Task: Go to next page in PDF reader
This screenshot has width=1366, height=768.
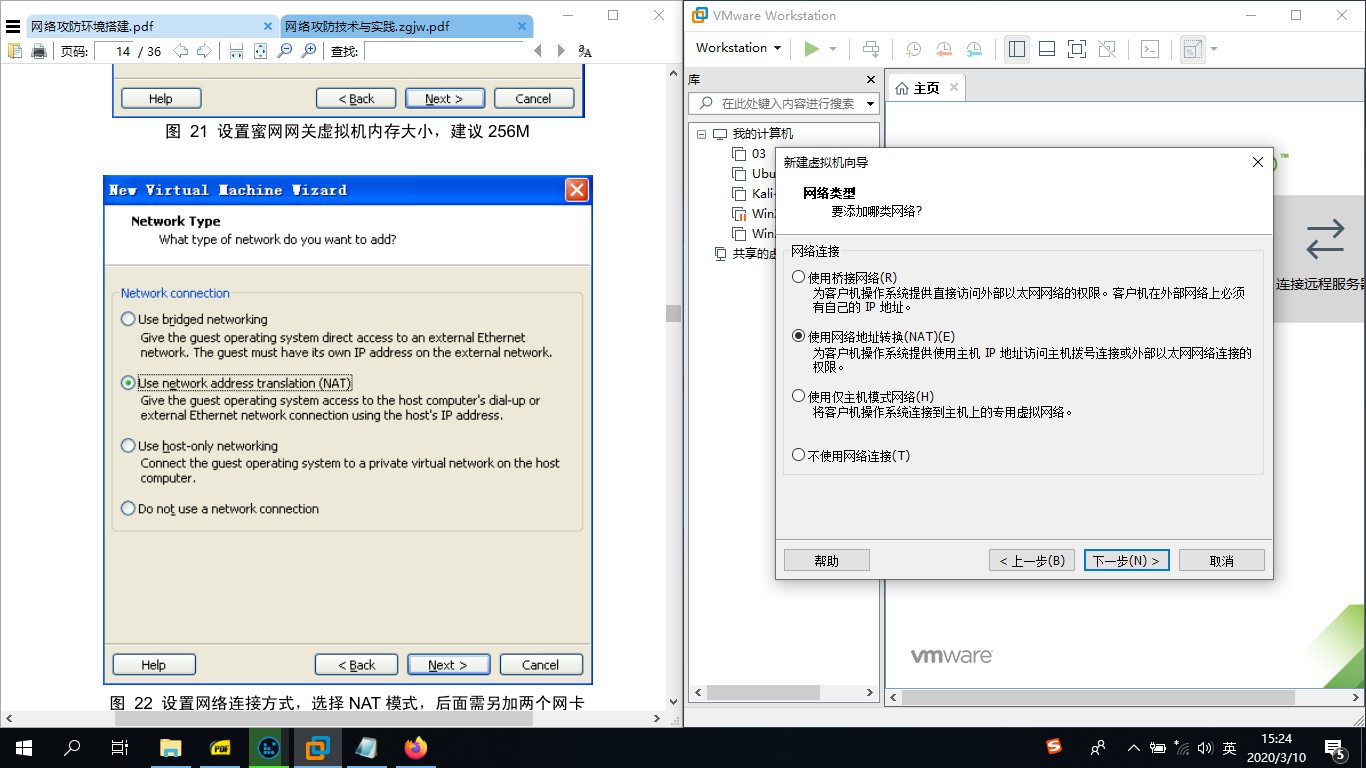Action: pos(203,51)
